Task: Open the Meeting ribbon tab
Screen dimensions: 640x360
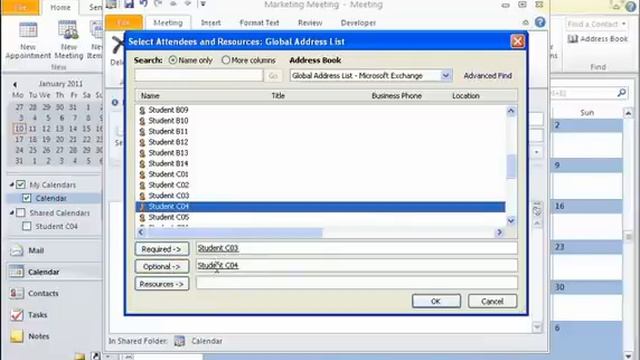Action: [168, 23]
